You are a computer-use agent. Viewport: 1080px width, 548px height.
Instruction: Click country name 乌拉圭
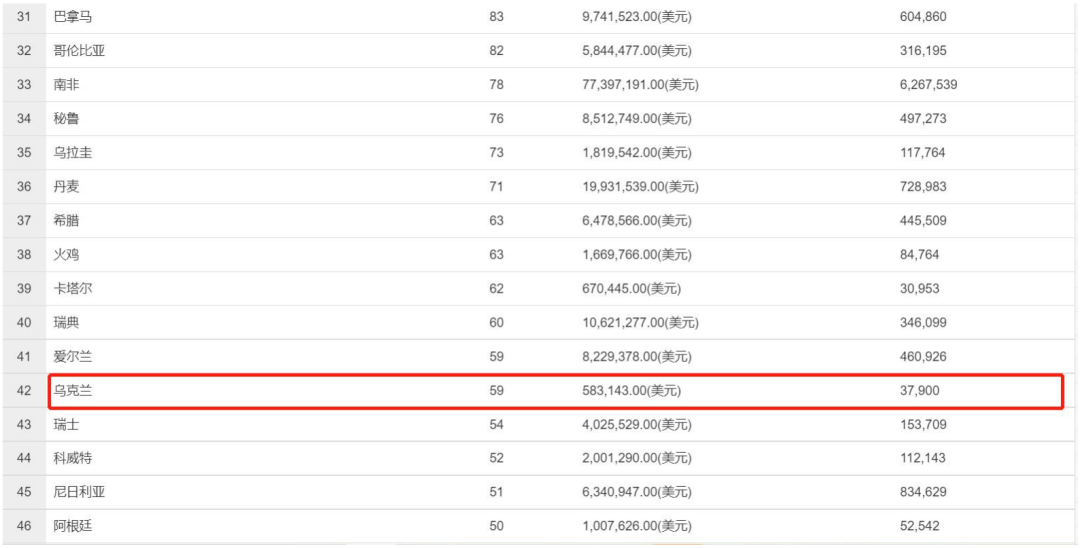pyautogui.click(x=73, y=153)
